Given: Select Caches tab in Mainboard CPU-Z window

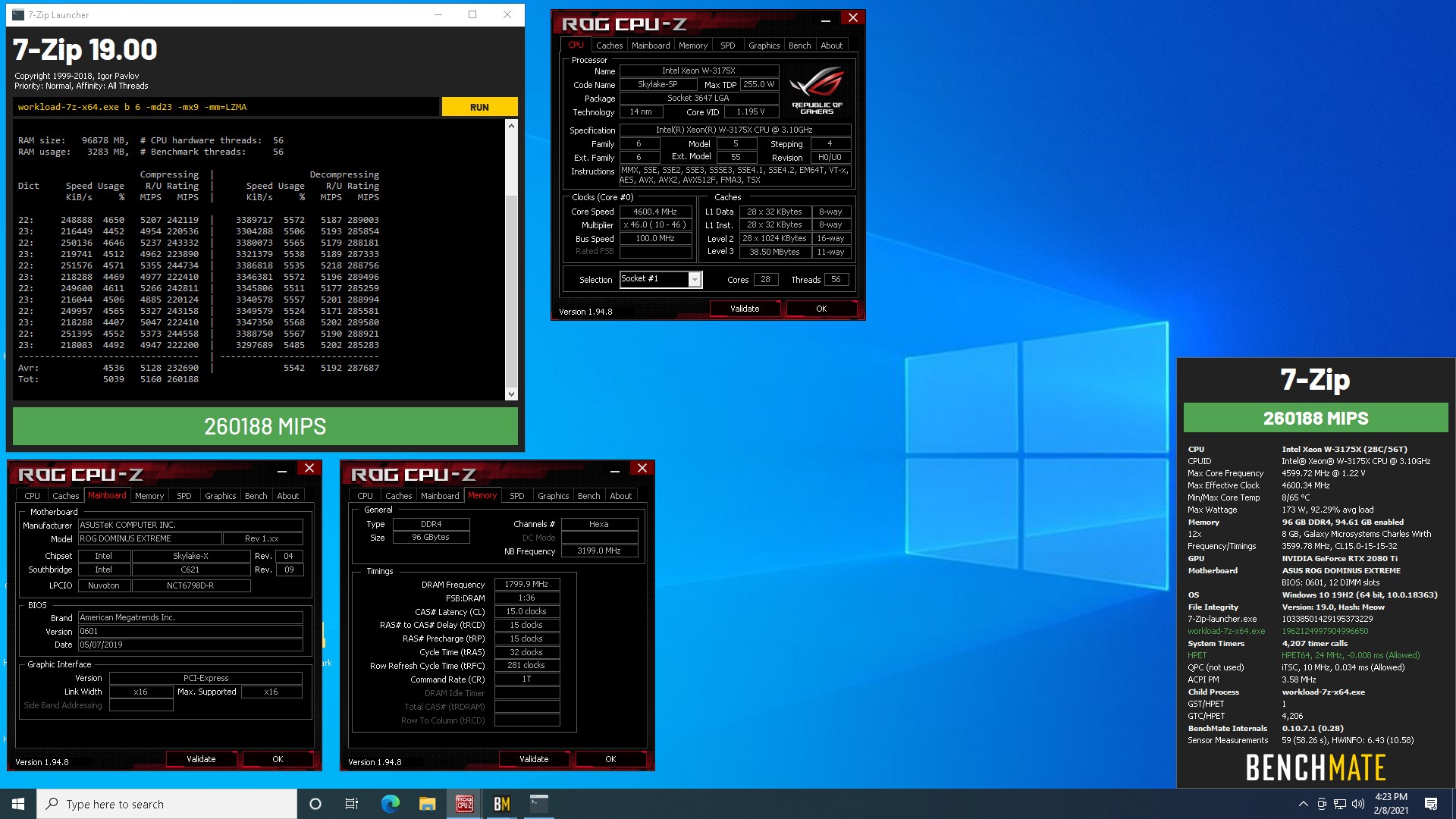Looking at the screenshot, I should coord(65,496).
